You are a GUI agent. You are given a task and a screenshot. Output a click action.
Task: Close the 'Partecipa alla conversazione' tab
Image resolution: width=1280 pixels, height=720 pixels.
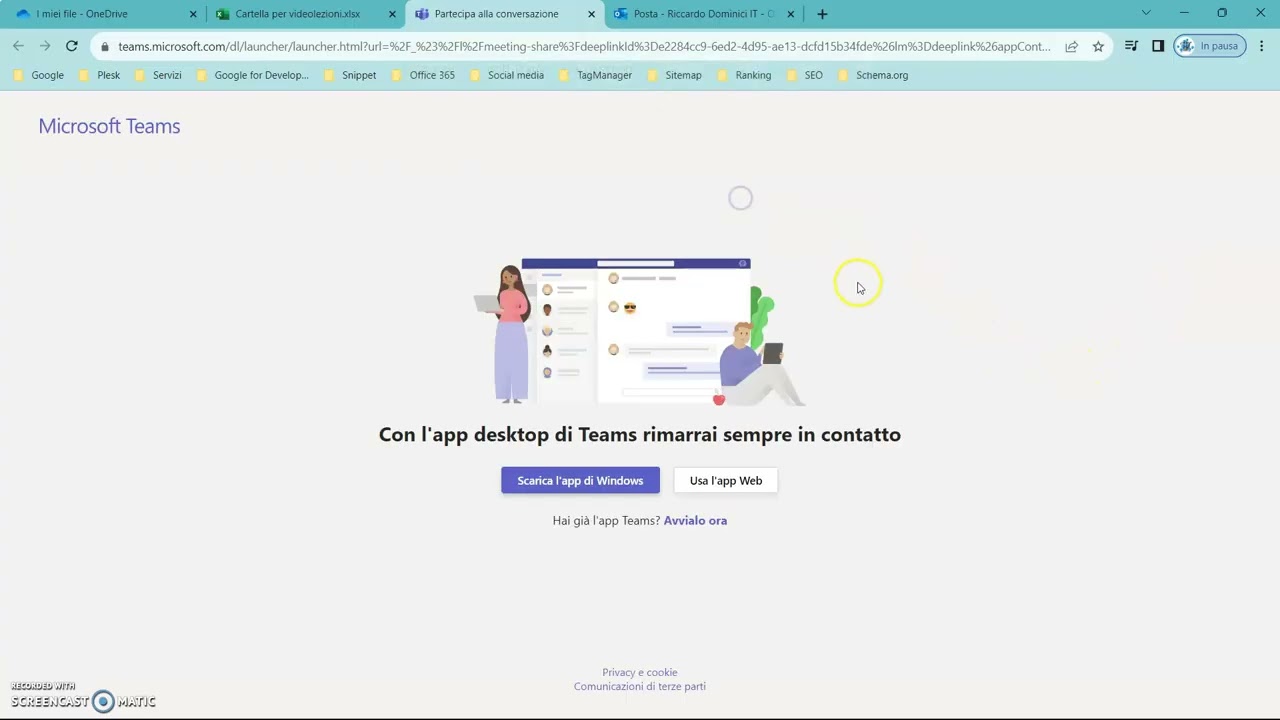pyautogui.click(x=591, y=14)
